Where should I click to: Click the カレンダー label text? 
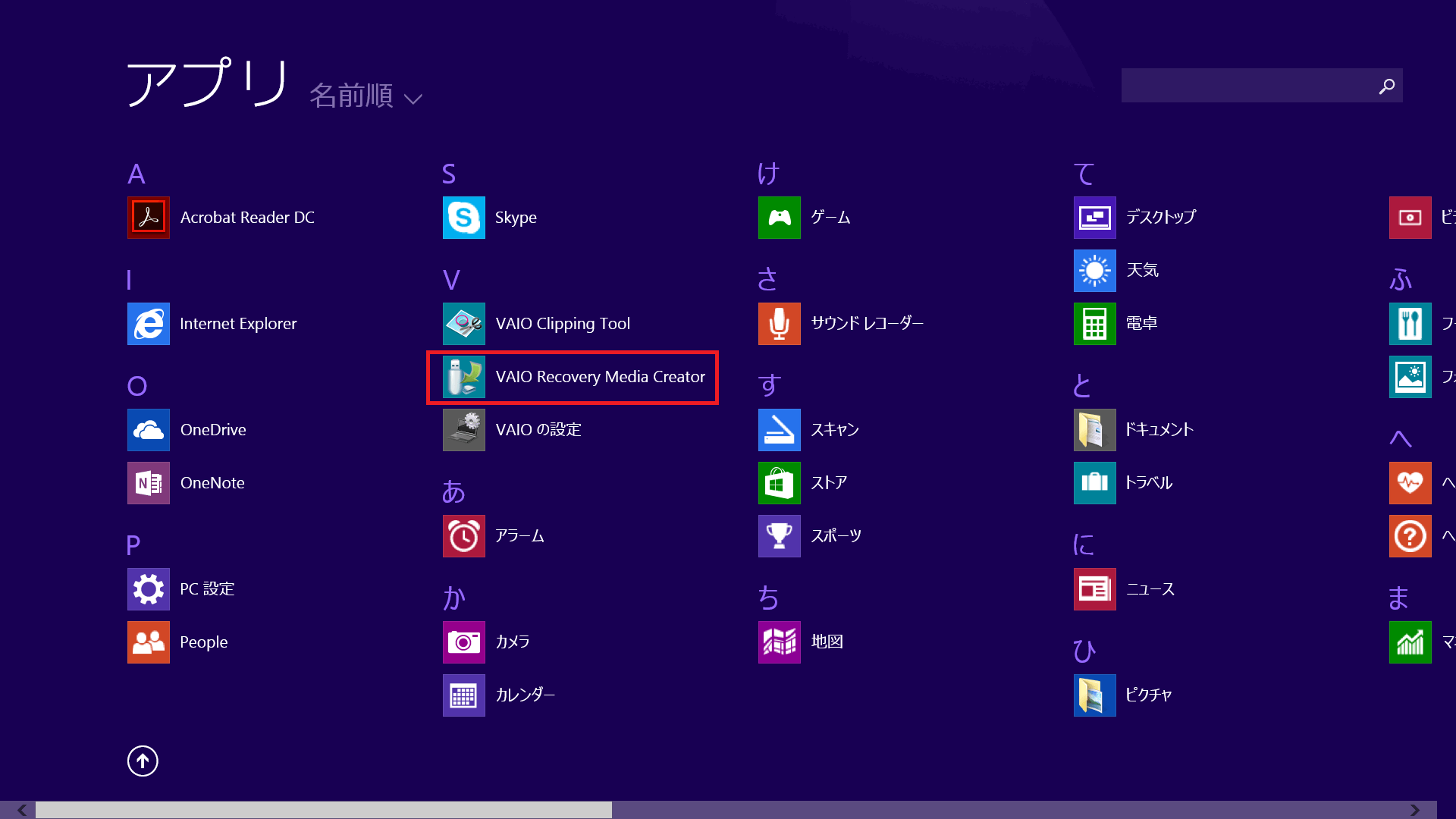526,695
